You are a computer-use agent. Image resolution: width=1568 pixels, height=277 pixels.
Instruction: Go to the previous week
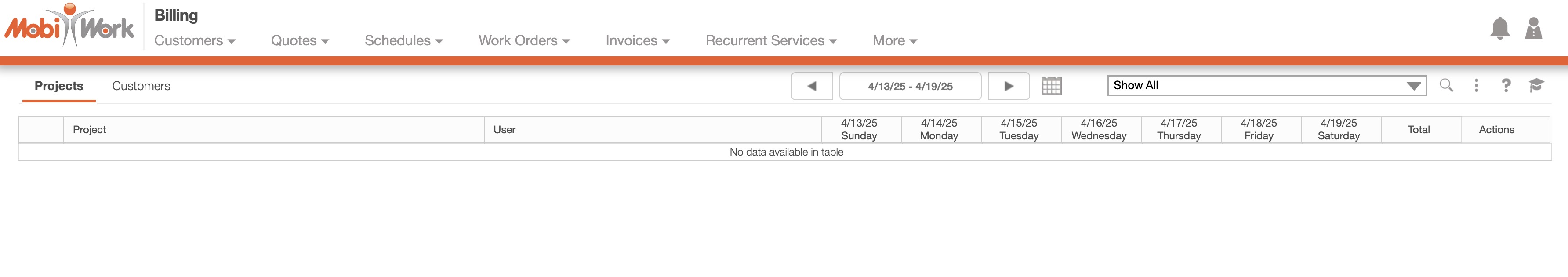point(811,87)
